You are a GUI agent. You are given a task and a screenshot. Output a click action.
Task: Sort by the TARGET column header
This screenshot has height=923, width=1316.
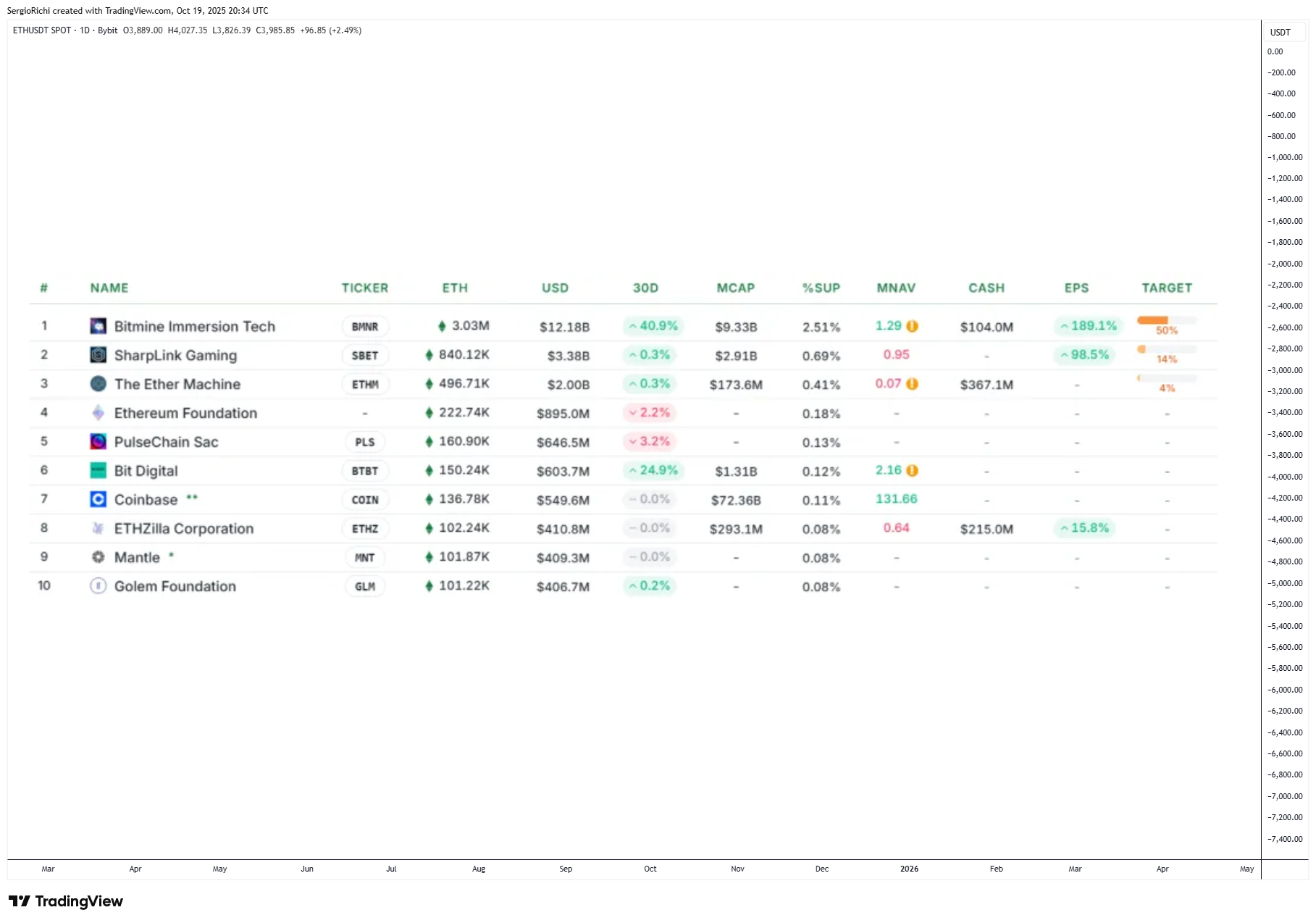pos(1167,288)
